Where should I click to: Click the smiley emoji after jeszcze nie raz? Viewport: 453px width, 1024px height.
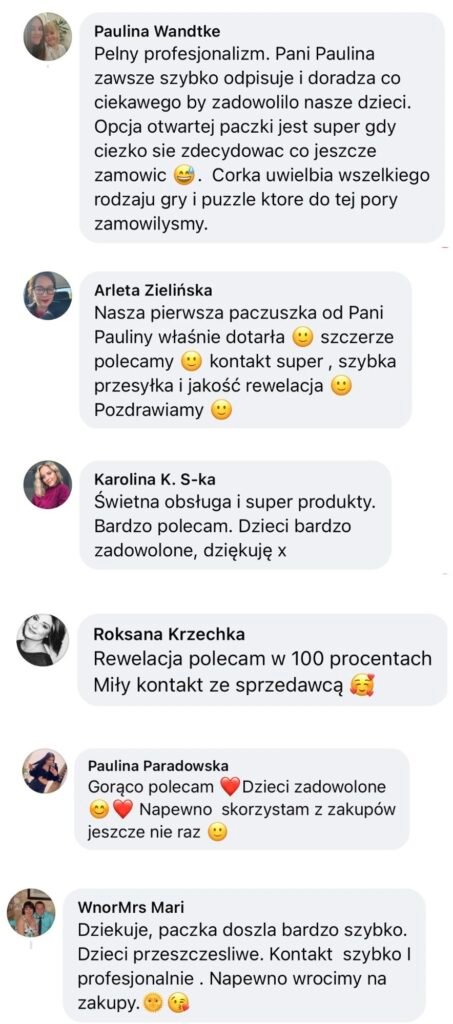pos(217,833)
